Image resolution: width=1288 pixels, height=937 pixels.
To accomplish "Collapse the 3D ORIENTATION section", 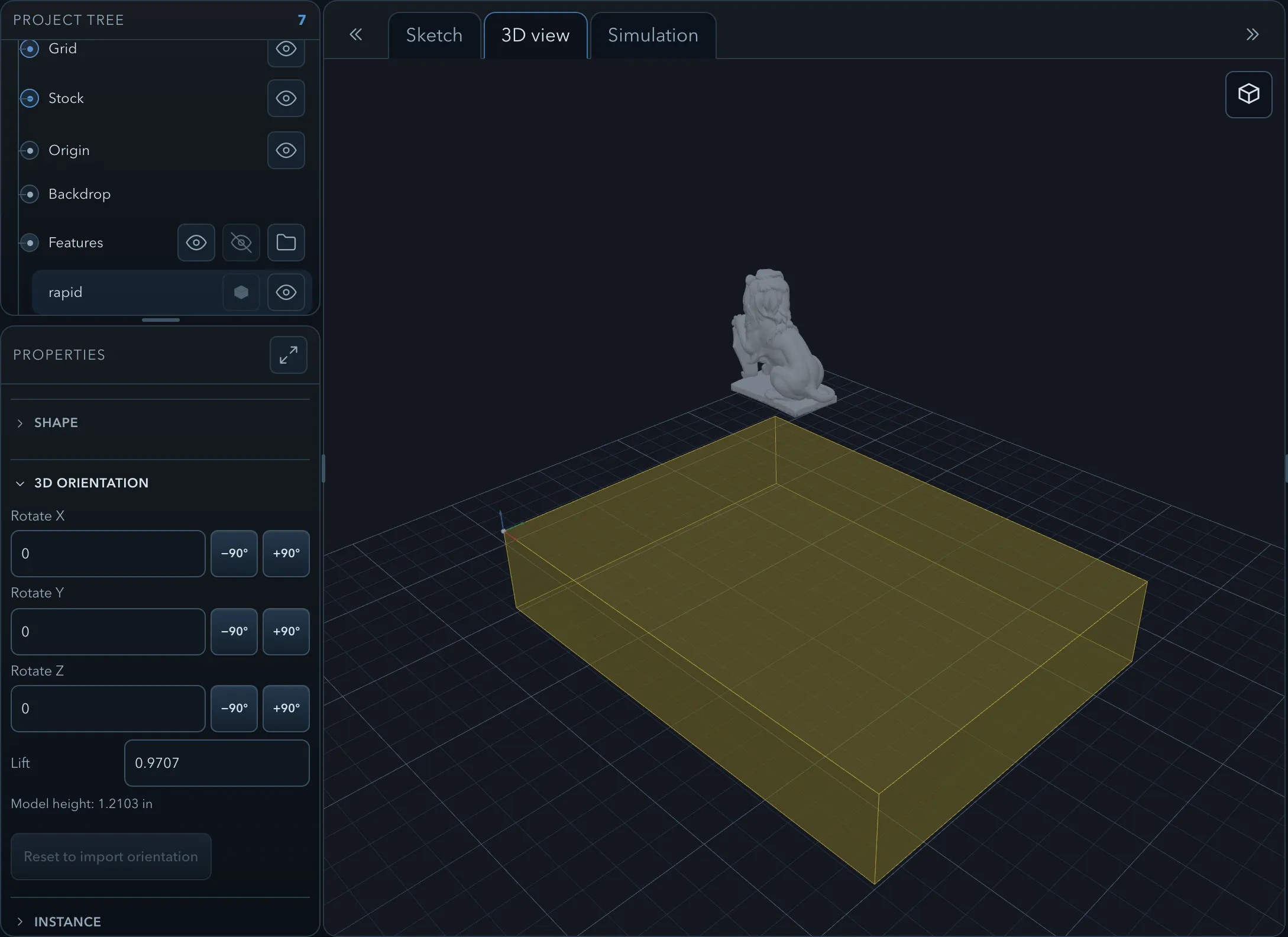I will pos(160,483).
